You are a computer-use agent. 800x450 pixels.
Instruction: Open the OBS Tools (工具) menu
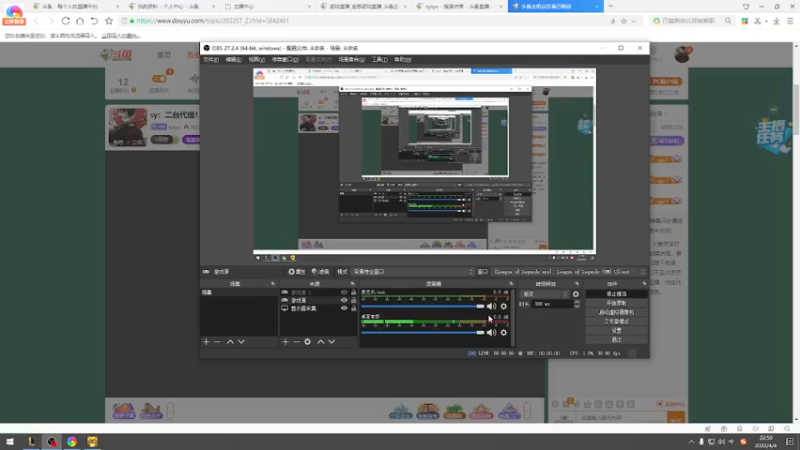[379, 60]
